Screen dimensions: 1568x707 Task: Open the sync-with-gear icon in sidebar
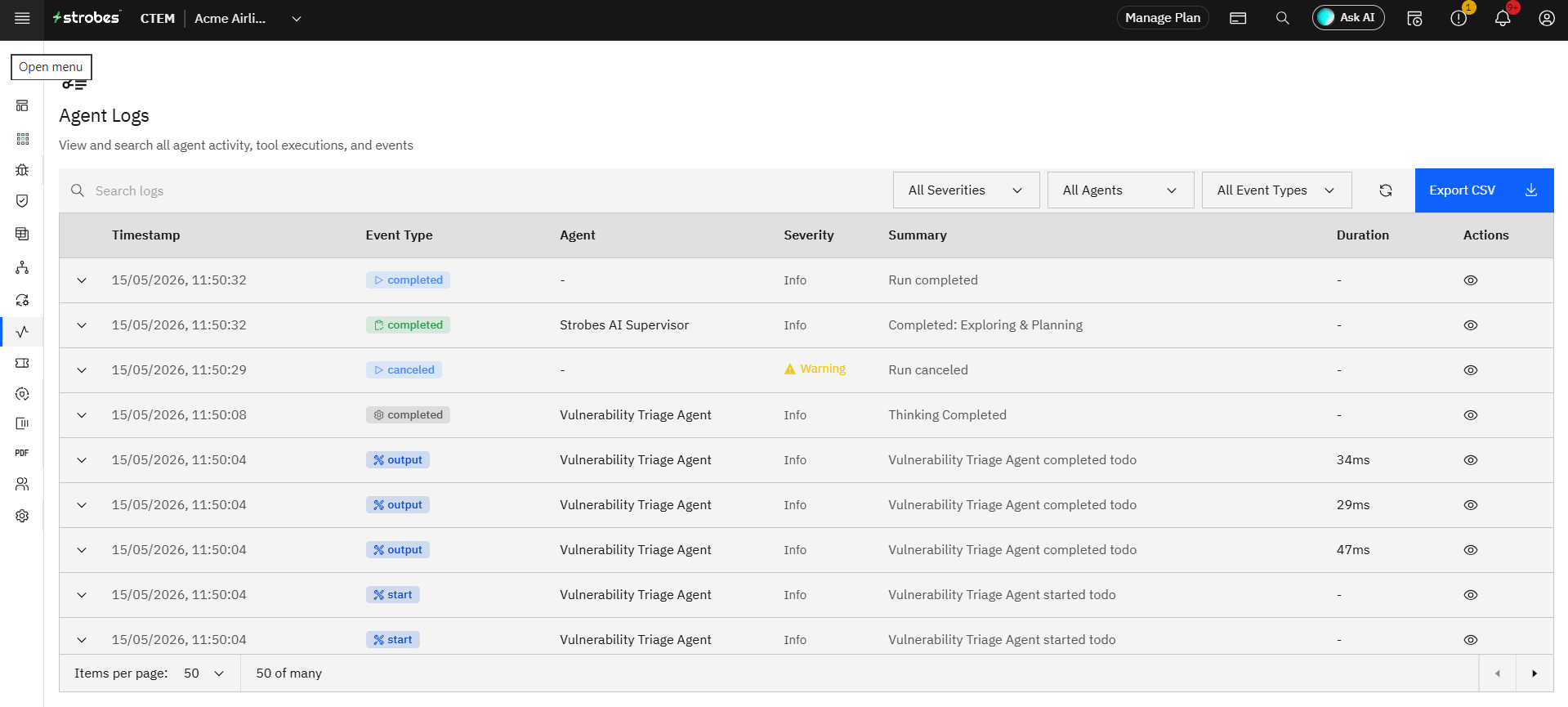pyautogui.click(x=22, y=300)
